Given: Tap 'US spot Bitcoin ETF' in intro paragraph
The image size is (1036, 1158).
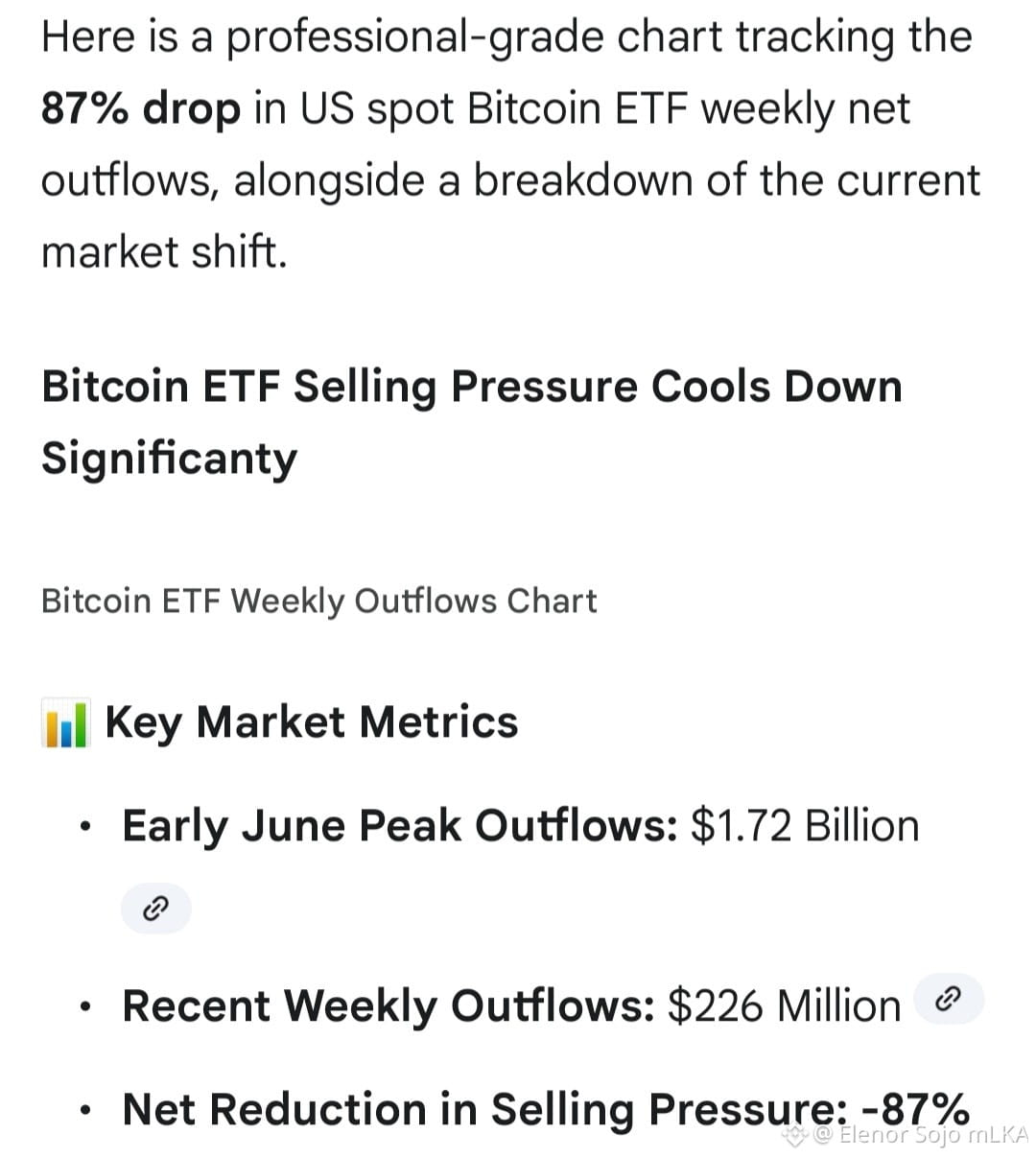Looking at the screenshot, I should click(x=496, y=107).
